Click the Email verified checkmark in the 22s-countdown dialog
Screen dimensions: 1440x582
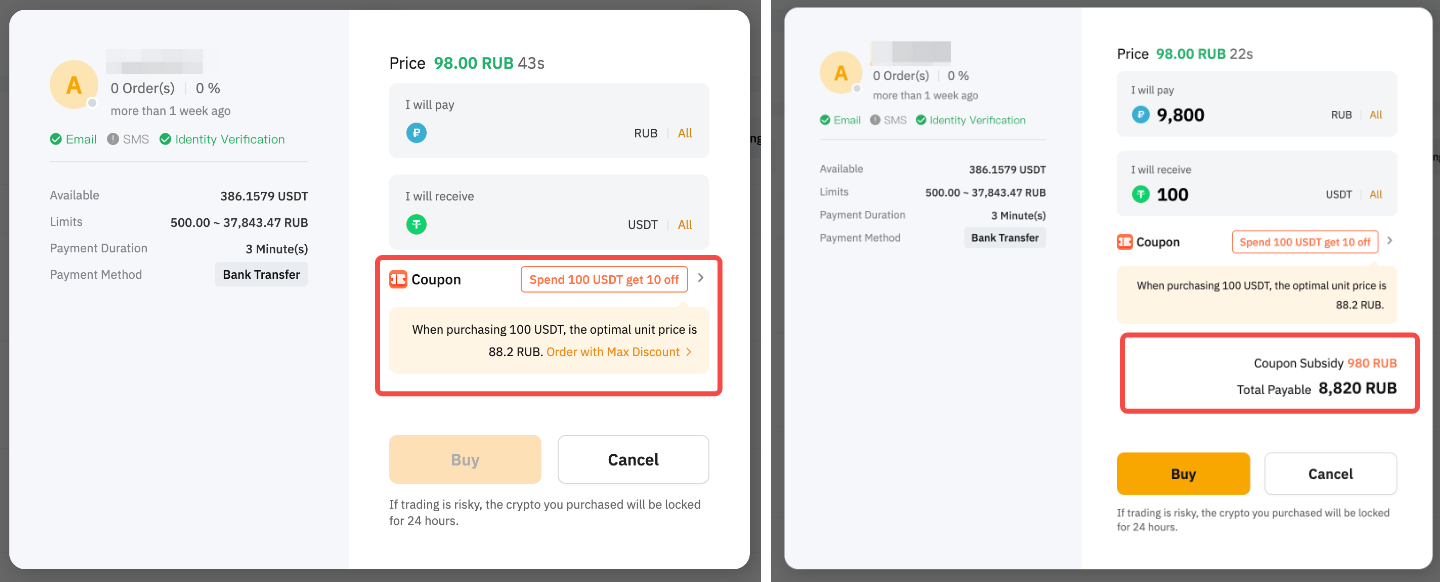point(825,120)
